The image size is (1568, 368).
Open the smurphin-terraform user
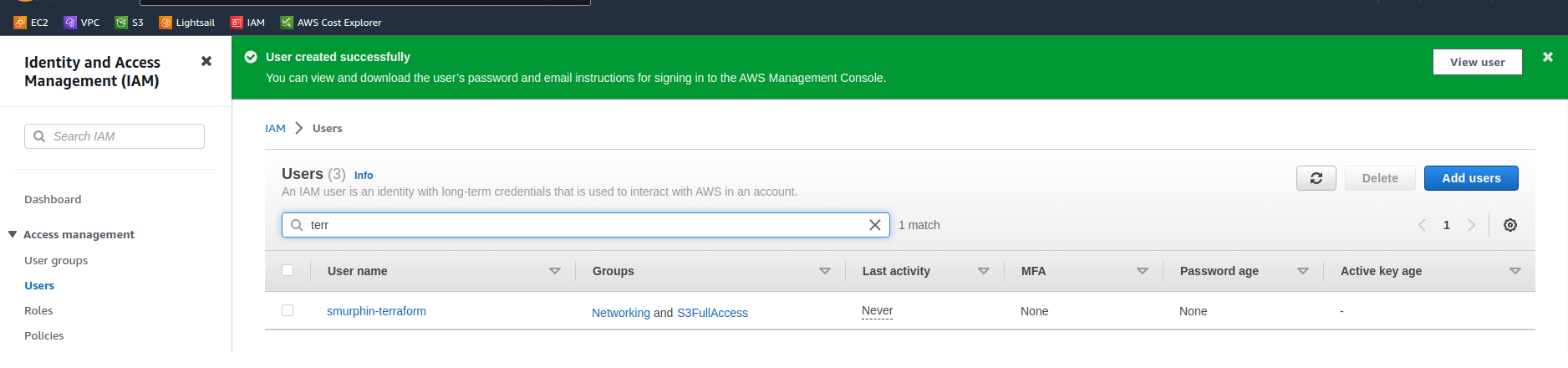(x=376, y=311)
